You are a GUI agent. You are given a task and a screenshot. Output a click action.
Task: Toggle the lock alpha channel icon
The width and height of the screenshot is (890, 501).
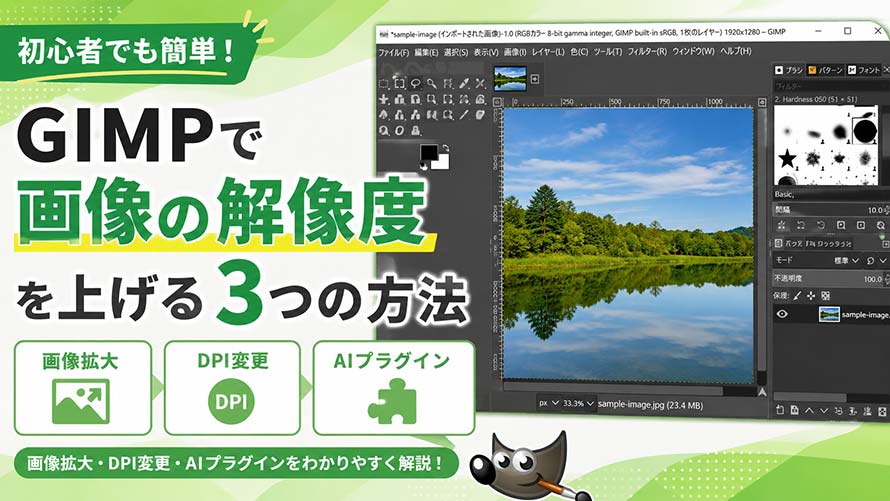click(825, 296)
